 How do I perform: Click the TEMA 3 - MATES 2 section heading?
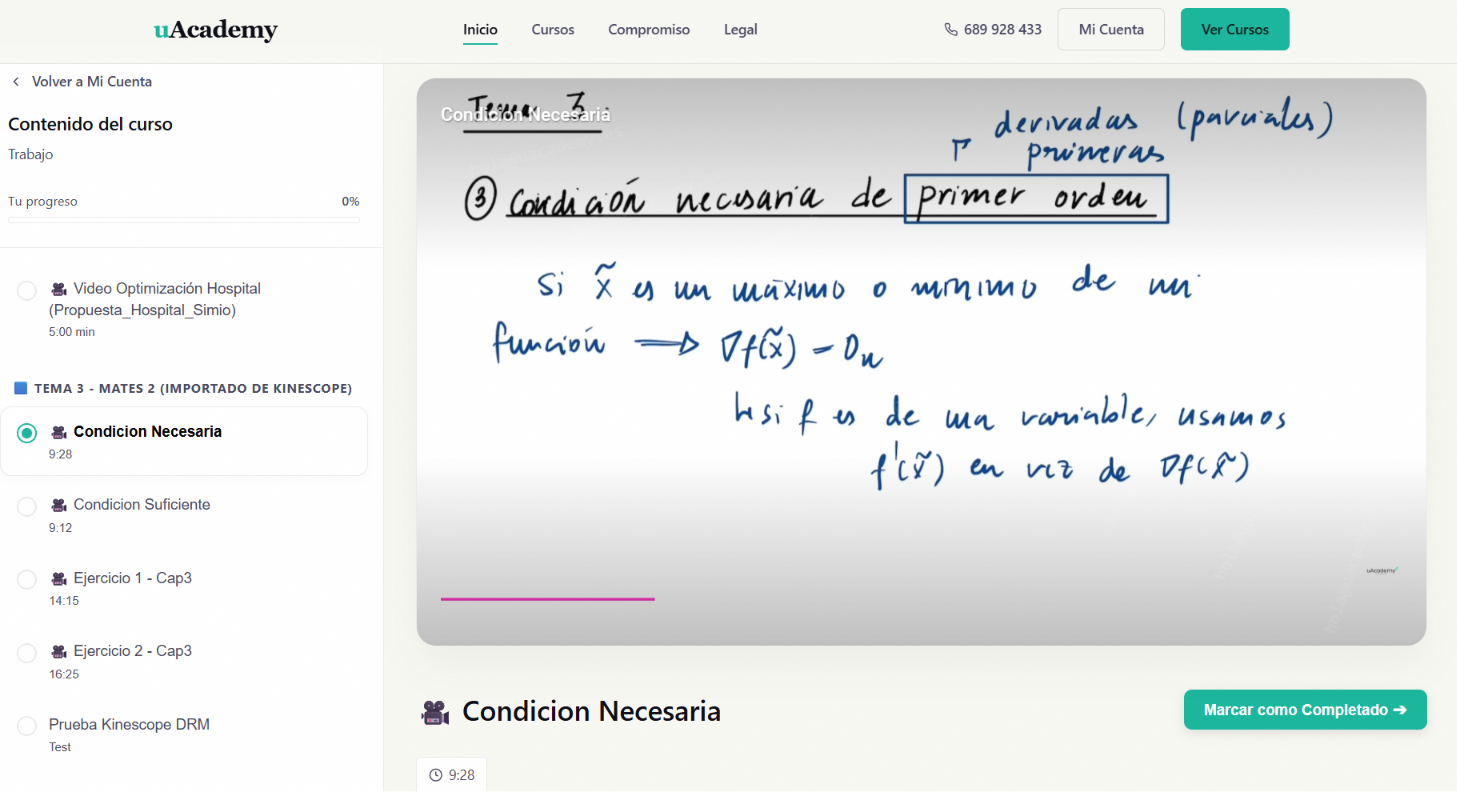(193, 388)
